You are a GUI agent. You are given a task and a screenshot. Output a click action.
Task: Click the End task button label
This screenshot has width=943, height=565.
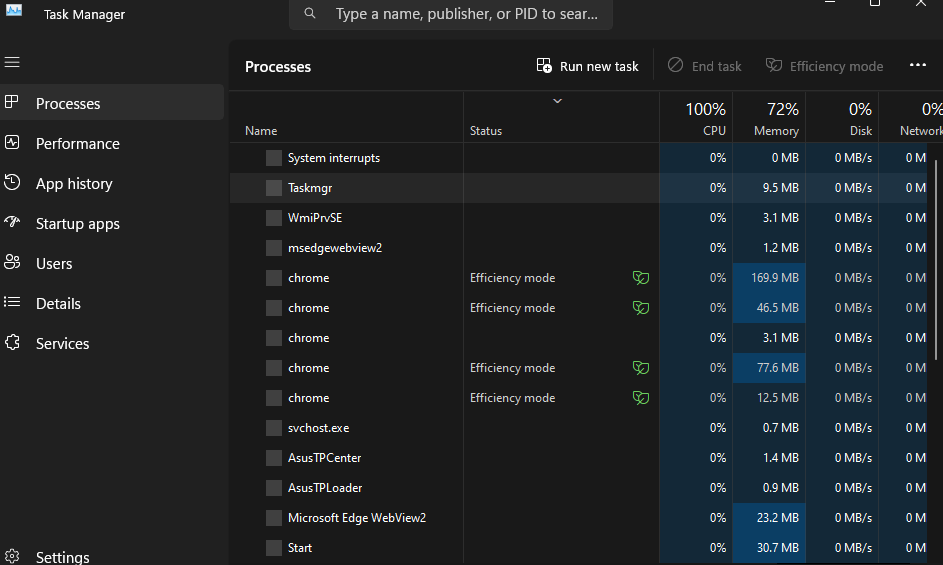point(716,66)
